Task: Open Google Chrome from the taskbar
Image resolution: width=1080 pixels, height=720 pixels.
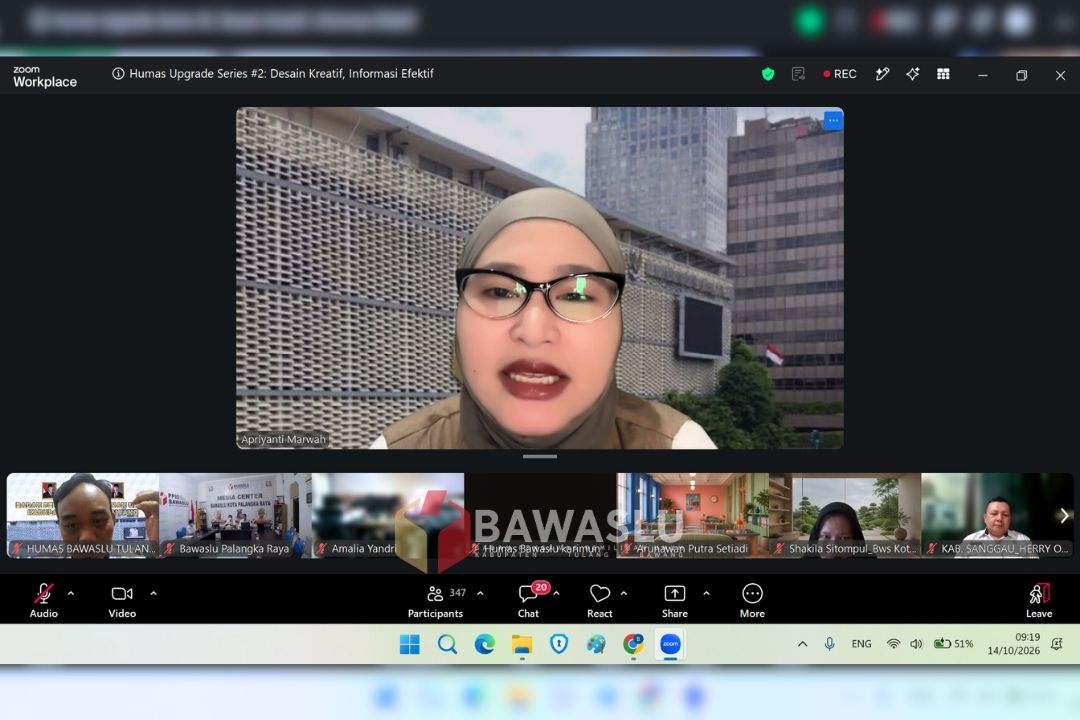Action: click(633, 644)
